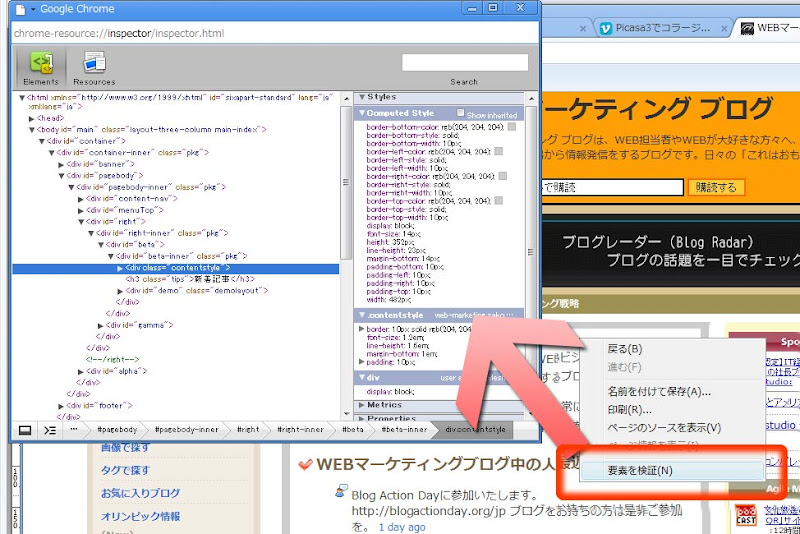Open the 1 day ago link
The width and height of the screenshot is (800, 534).
402,527
